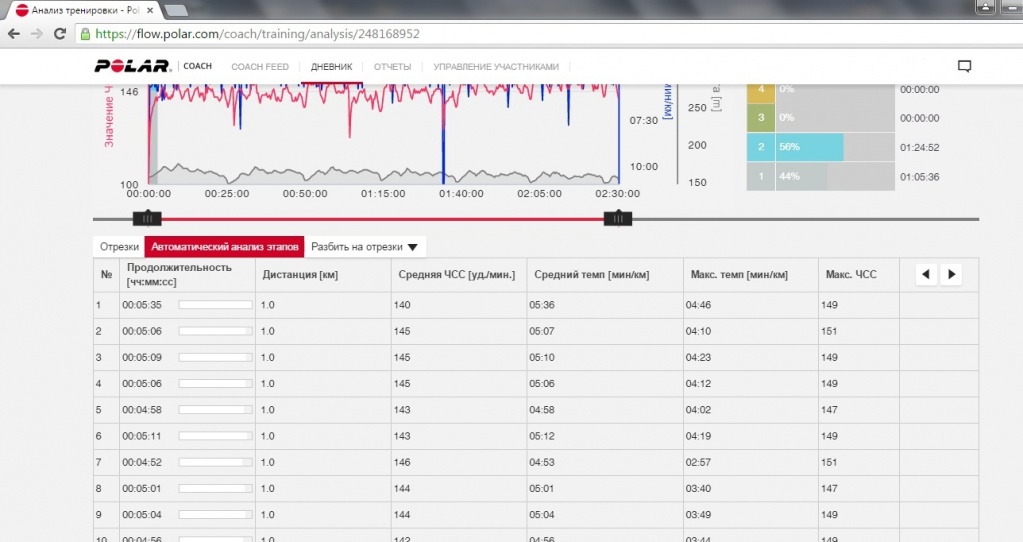Focus the flow.polar.com address bar
The height and width of the screenshot is (542, 1023).
click(500, 33)
